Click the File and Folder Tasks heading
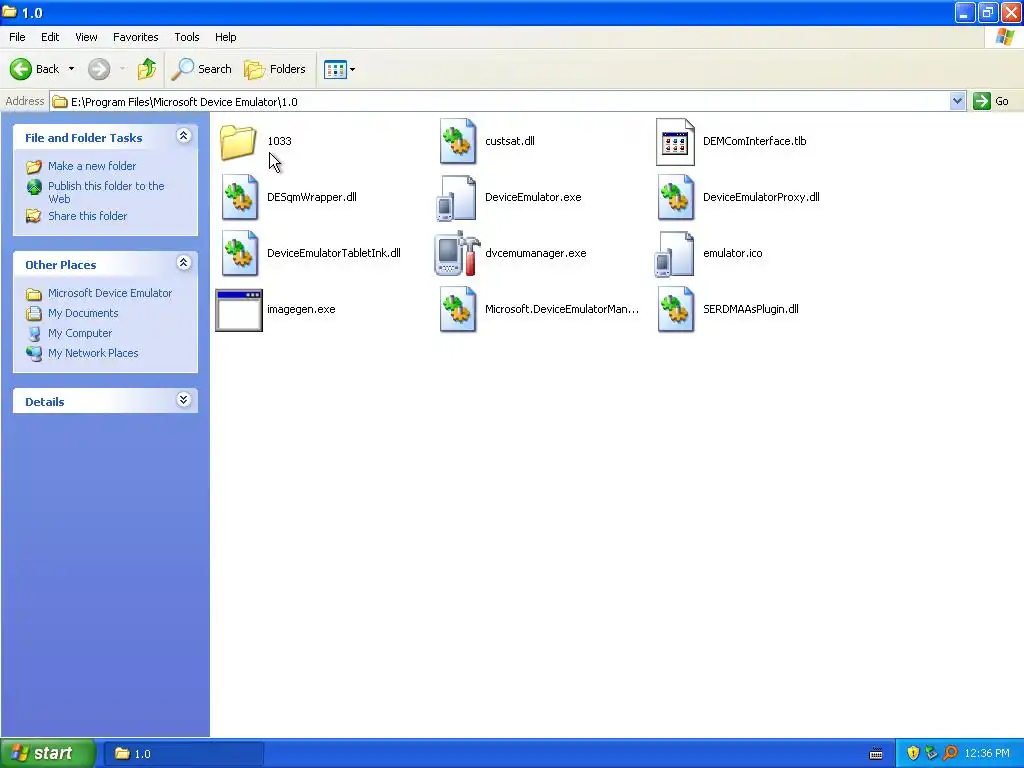The width and height of the screenshot is (1024, 768). (84, 138)
